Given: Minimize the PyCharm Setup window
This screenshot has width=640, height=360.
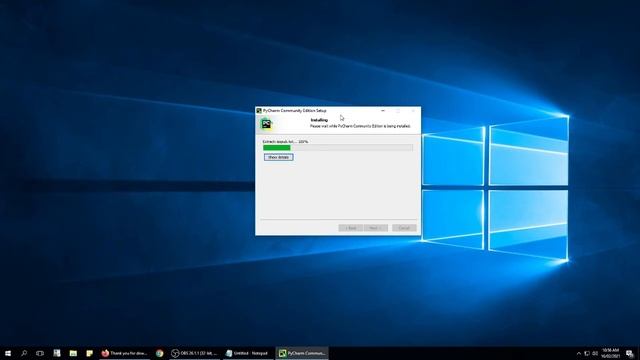Looking at the screenshot, I should point(383,111).
